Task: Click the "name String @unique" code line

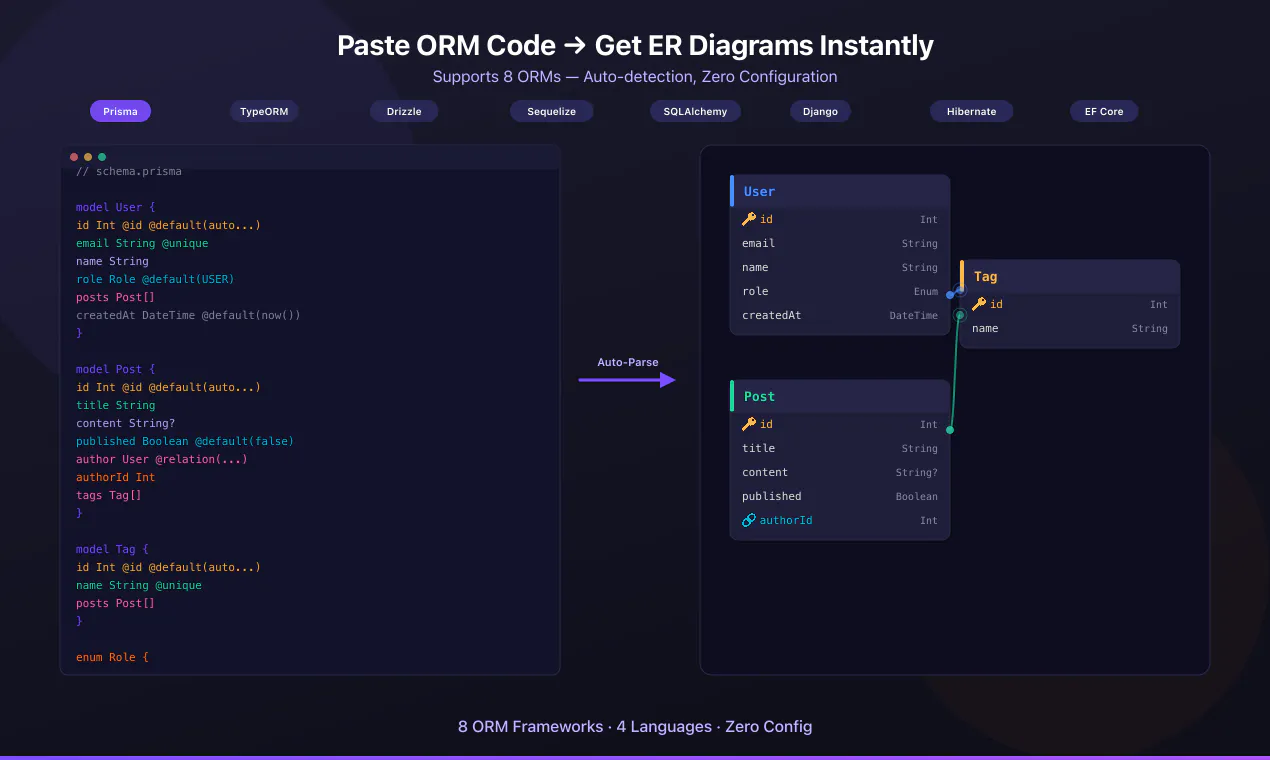Action: pos(139,585)
